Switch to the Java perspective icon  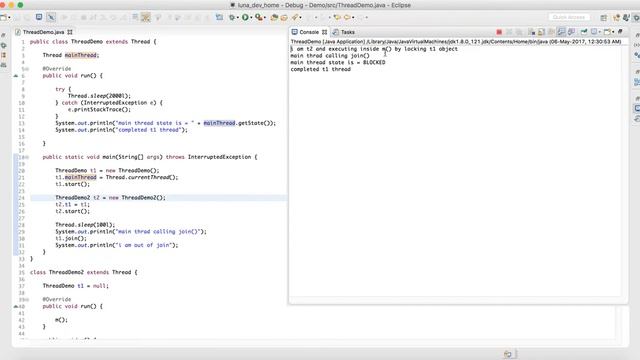[x=626, y=18]
